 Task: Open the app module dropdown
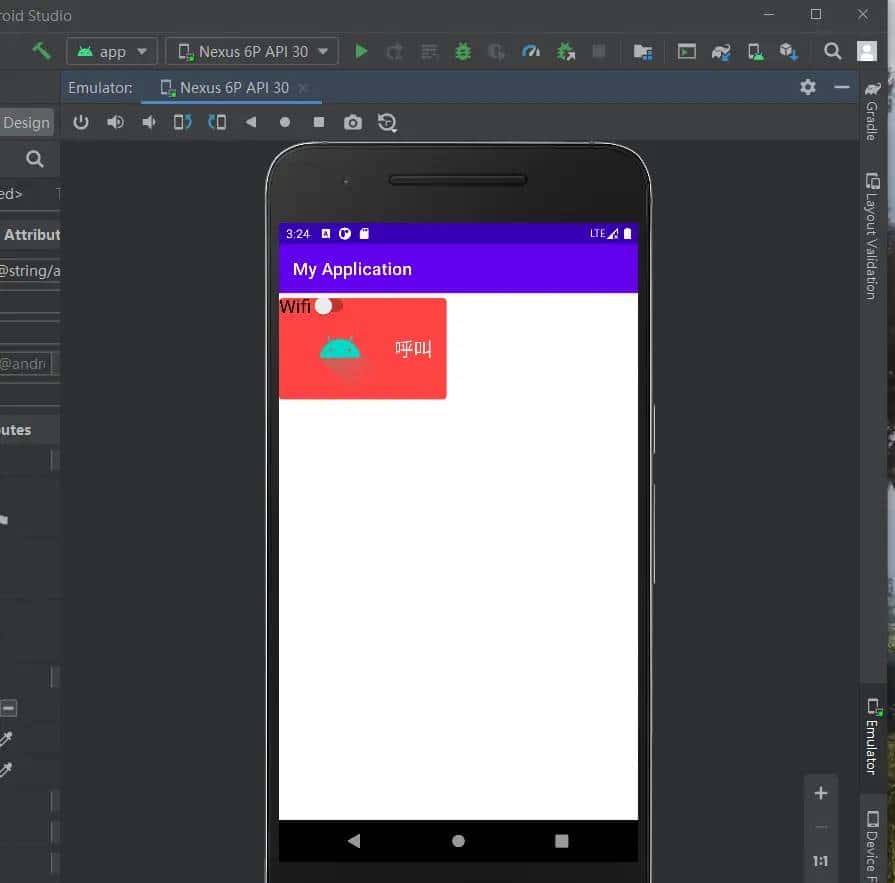pos(111,51)
